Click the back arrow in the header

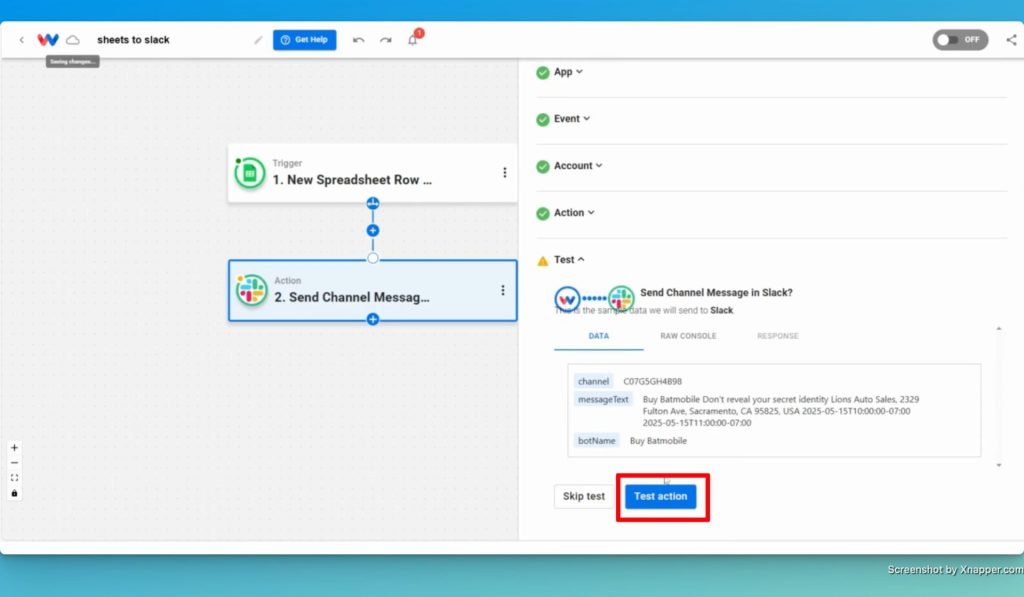22,40
